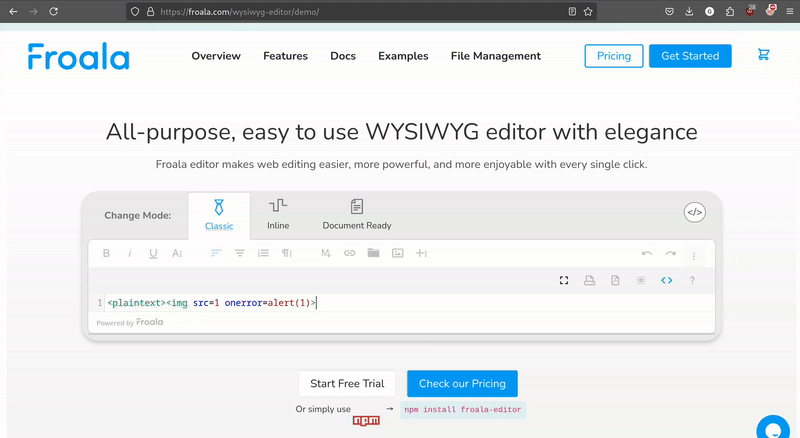Toggle Code View in editor toolbar
Viewport: 800px width, 438px height.
pos(666,281)
